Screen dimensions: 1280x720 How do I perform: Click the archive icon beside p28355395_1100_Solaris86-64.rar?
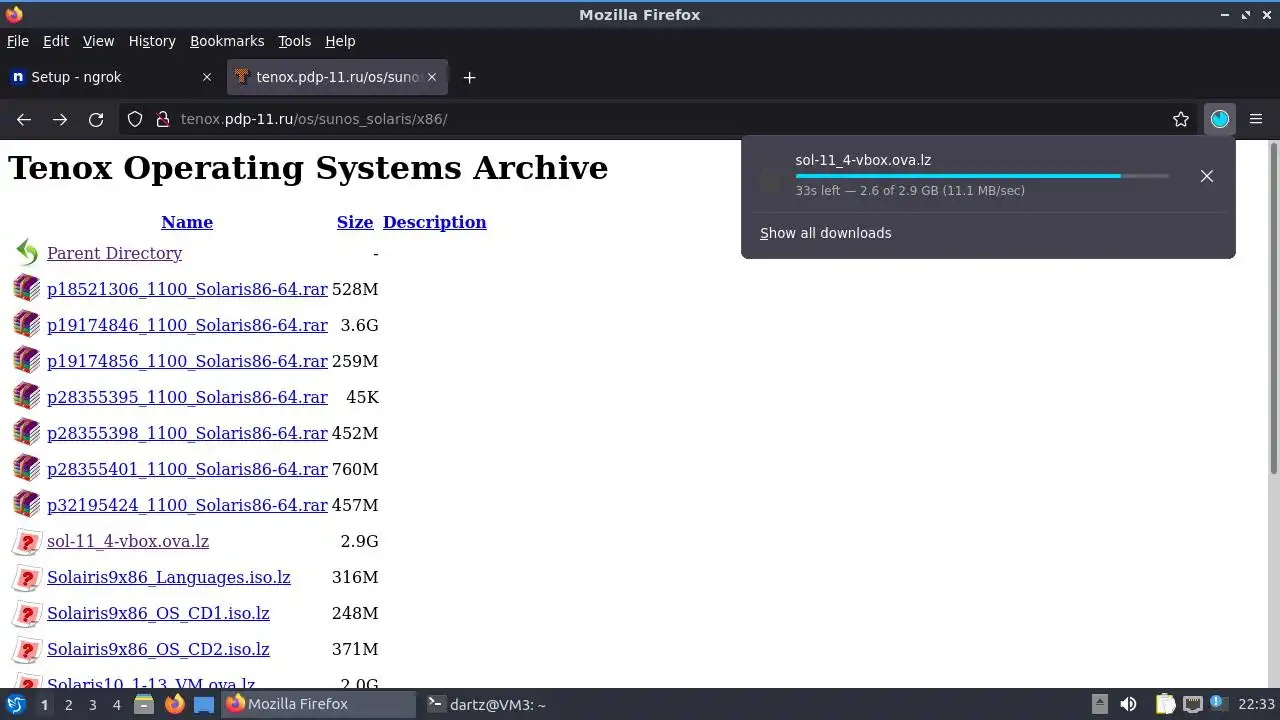27,396
